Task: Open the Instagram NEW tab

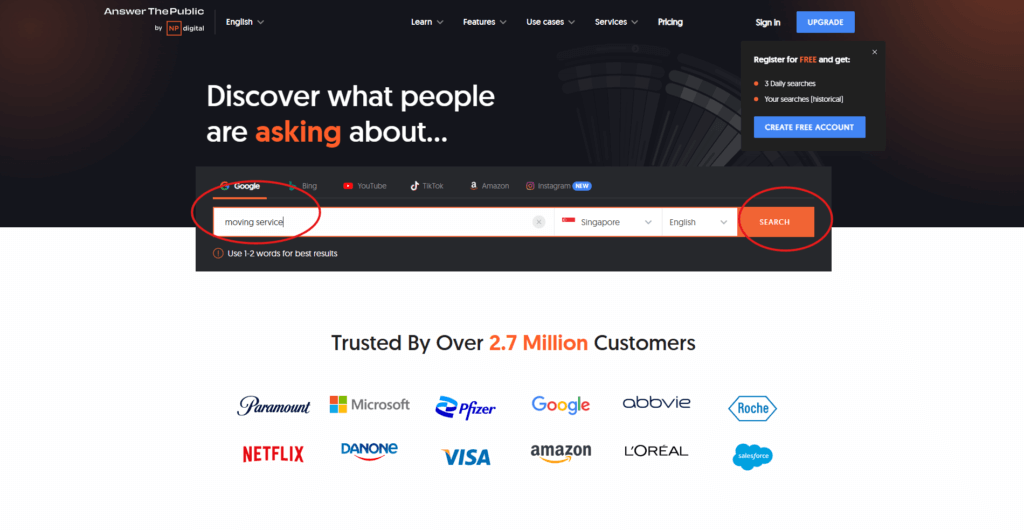Action: click(558, 186)
